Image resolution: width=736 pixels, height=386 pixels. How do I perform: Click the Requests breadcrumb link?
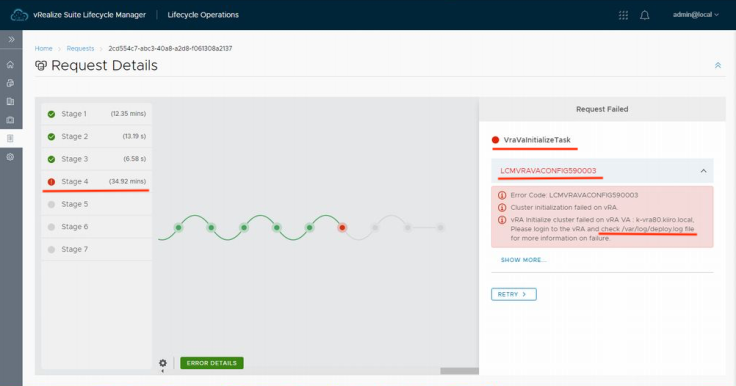80,48
